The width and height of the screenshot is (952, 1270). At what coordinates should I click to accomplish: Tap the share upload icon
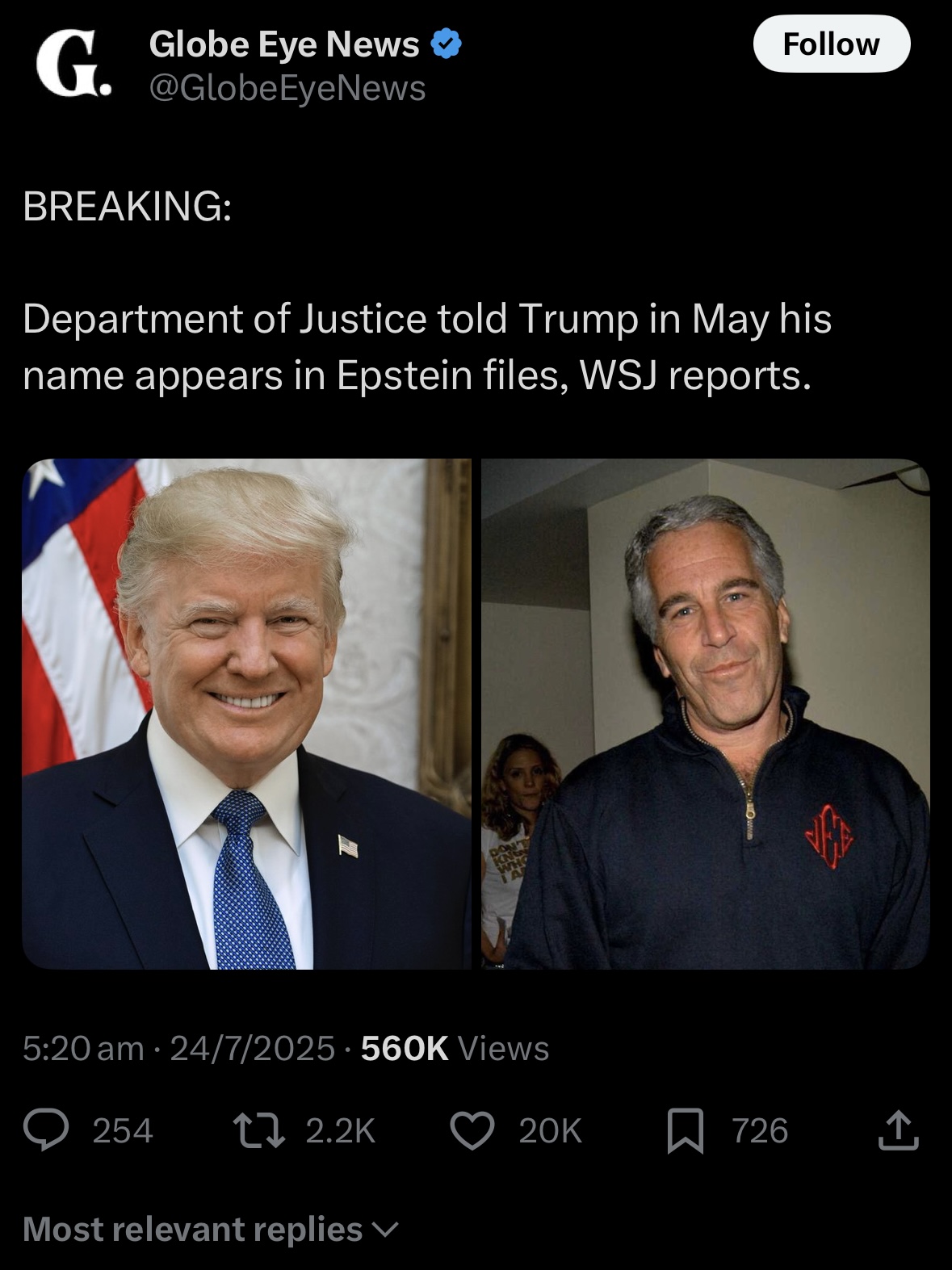point(898,1130)
